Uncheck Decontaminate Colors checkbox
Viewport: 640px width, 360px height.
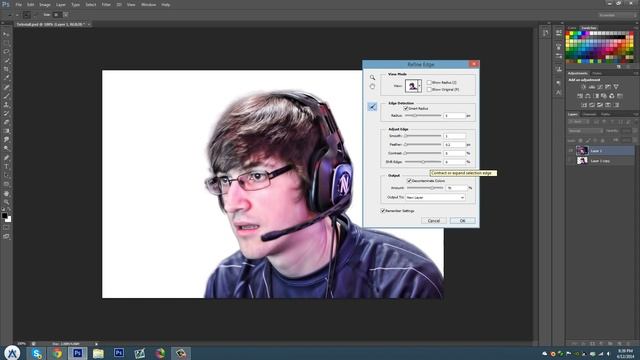click(409, 180)
